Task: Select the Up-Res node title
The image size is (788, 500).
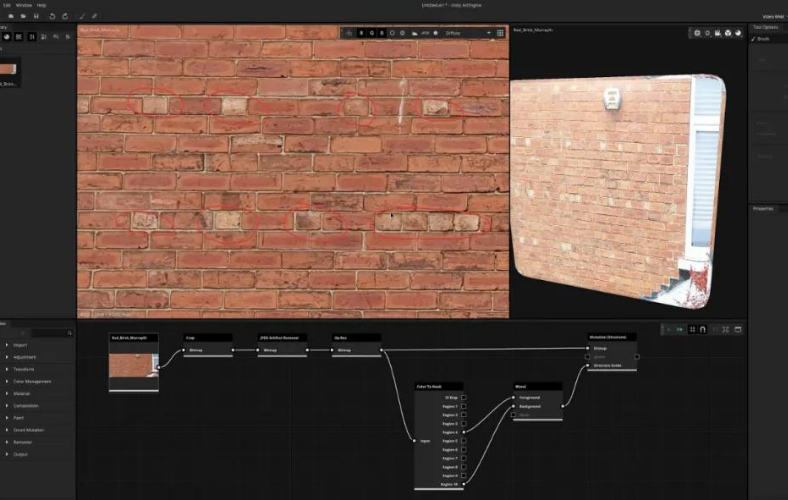Action: (x=356, y=338)
